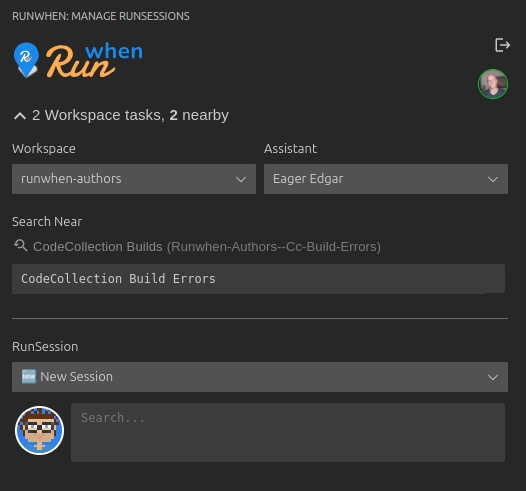Click the Workspace dropdown arrow
Screen dimensions: 526x491
pyautogui.click(x=241, y=179)
